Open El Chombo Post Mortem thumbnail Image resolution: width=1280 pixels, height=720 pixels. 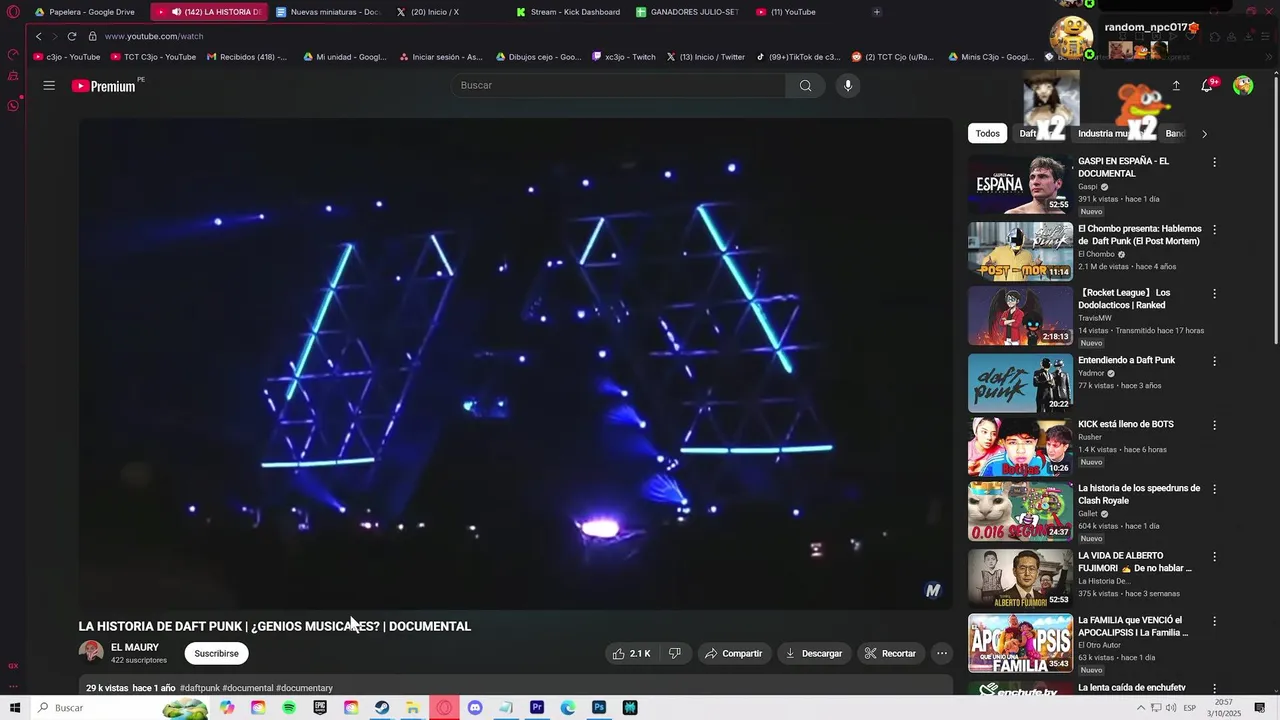click(x=1020, y=251)
